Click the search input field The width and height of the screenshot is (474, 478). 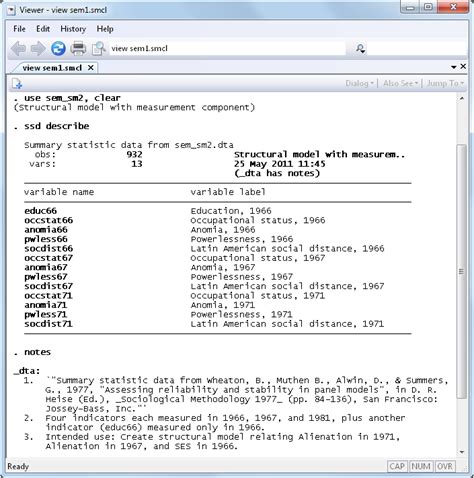(x=417, y=49)
